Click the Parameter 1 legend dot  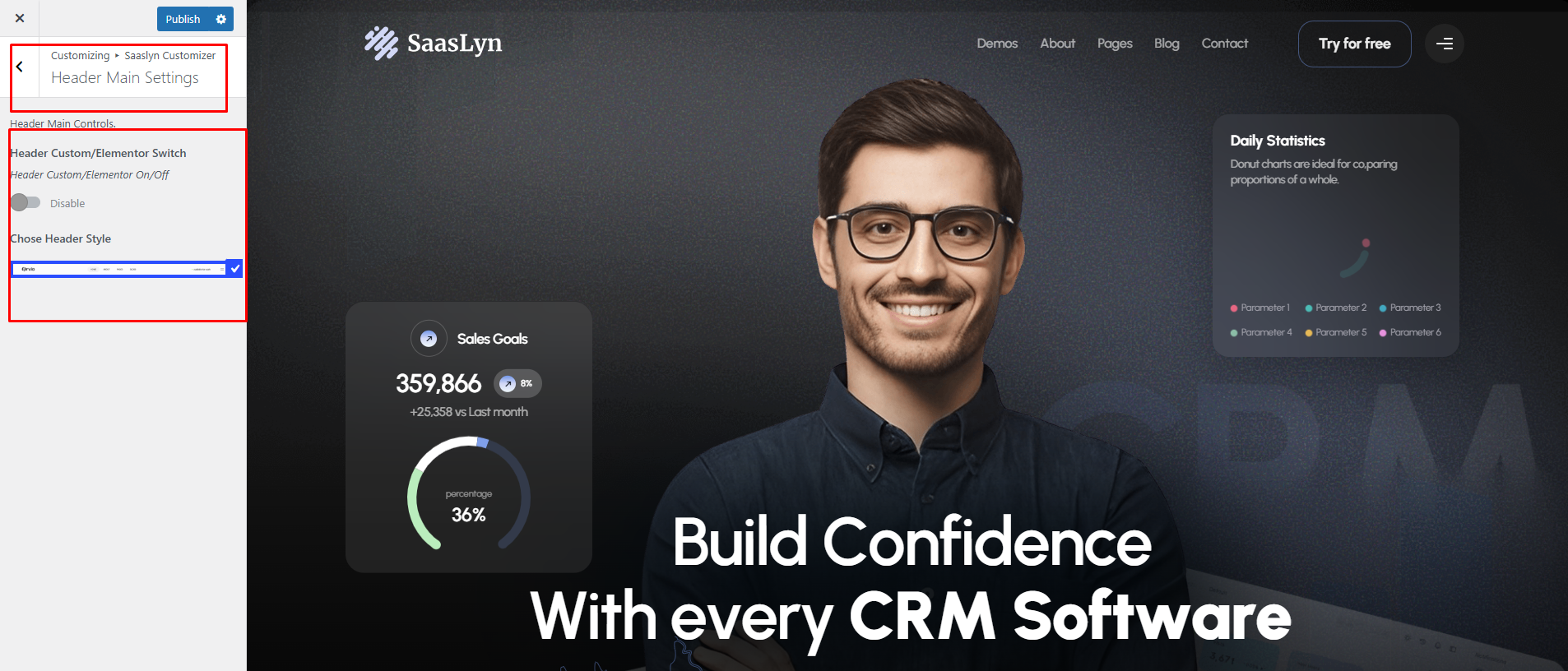1234,308
